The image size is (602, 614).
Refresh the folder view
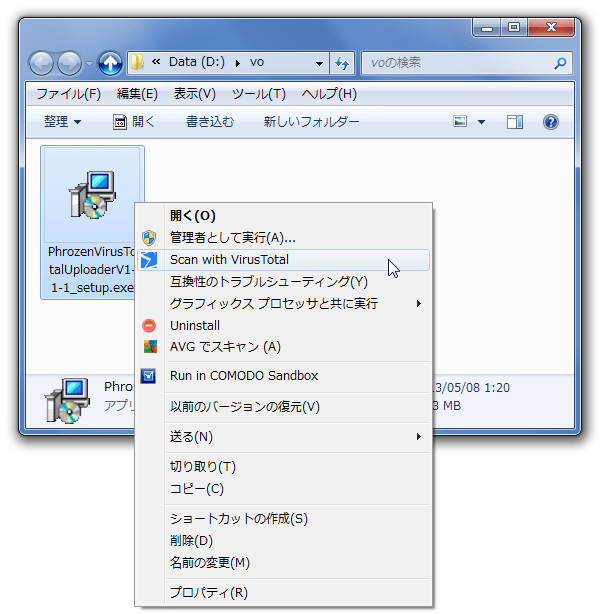(342, 63)
